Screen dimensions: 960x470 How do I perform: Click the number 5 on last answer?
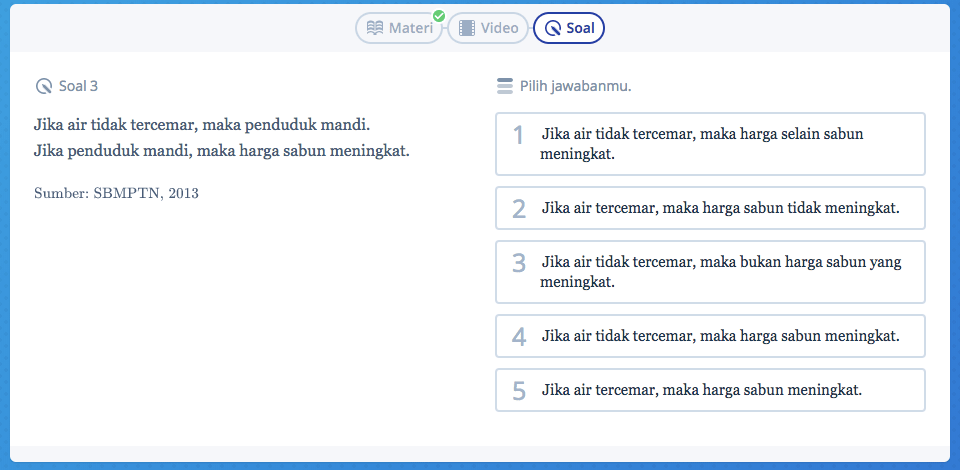click(518, 391)
